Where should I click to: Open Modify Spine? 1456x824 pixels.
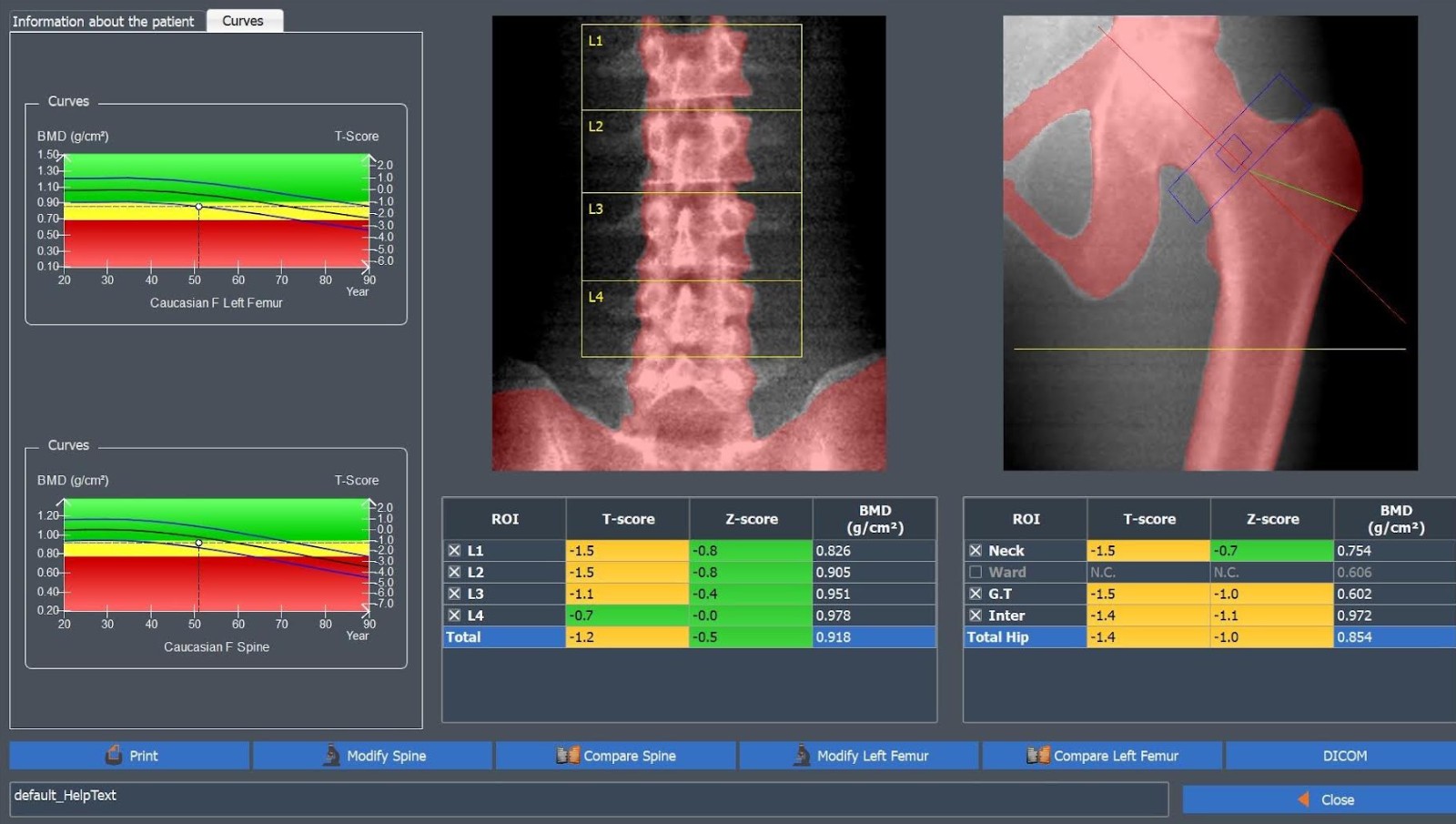coord(372,756)
